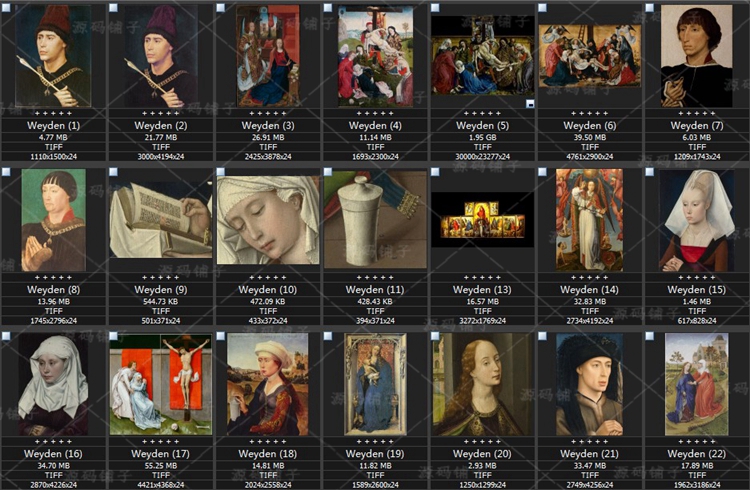Image resolution: width=750 pixels, height=490 pixels.
Task: Click the 2.93 MB file size text
Action: point(483,466)
